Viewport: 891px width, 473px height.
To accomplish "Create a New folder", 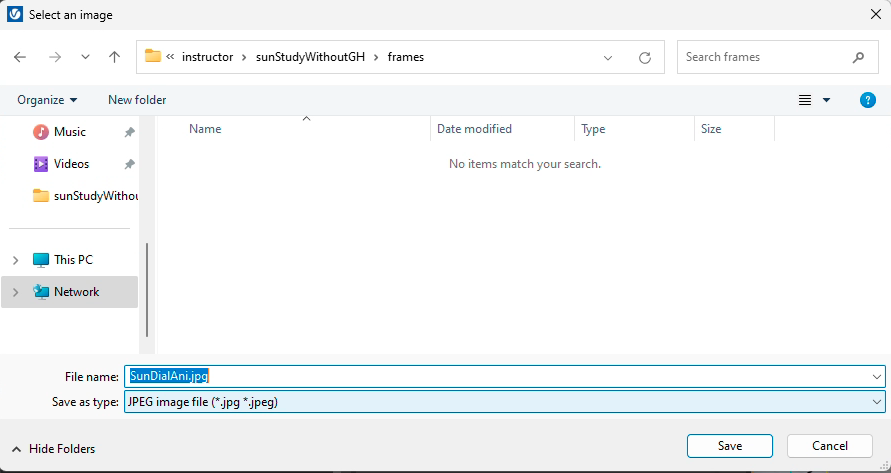I will tap(137, 100).
